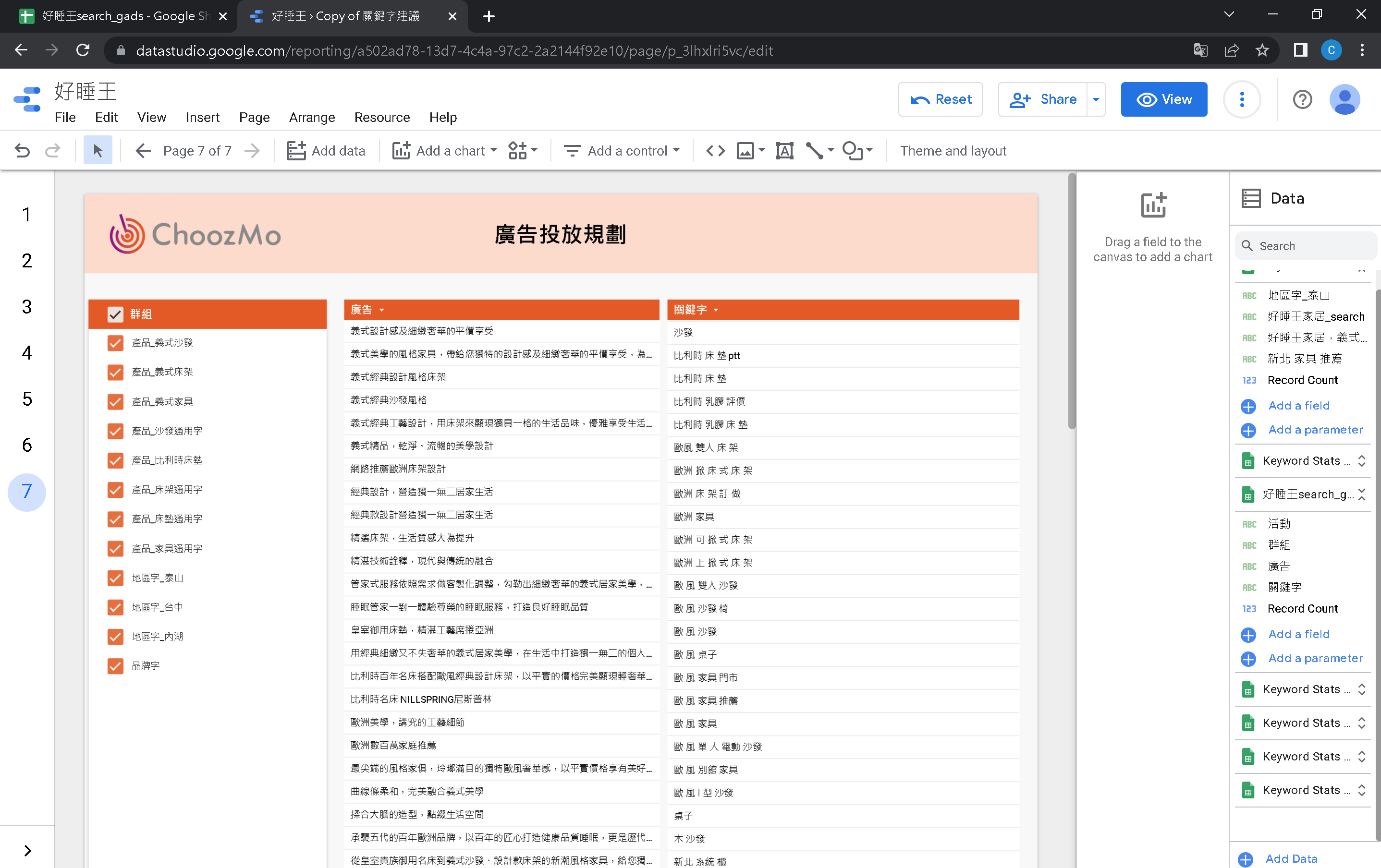Expand the first Keyword Stats data source
1381x868 pixels.
1361,461
